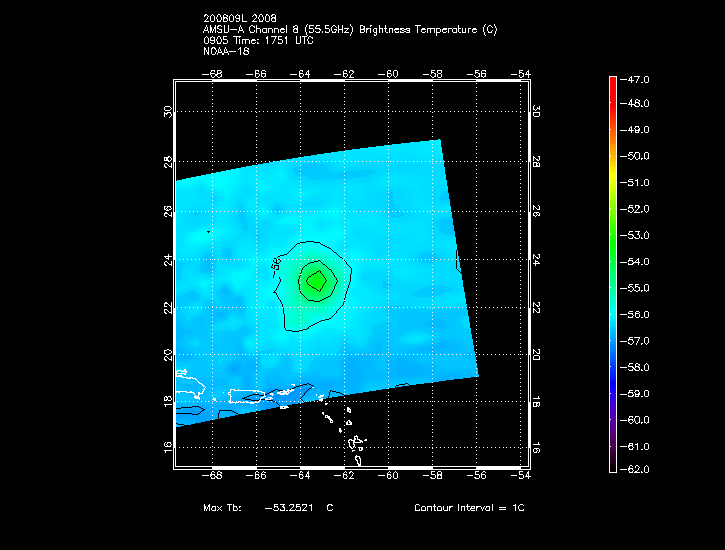725x550 pixels.
Task: Click the '200809L 2008' storm identifier text
Action: point(240,18)
